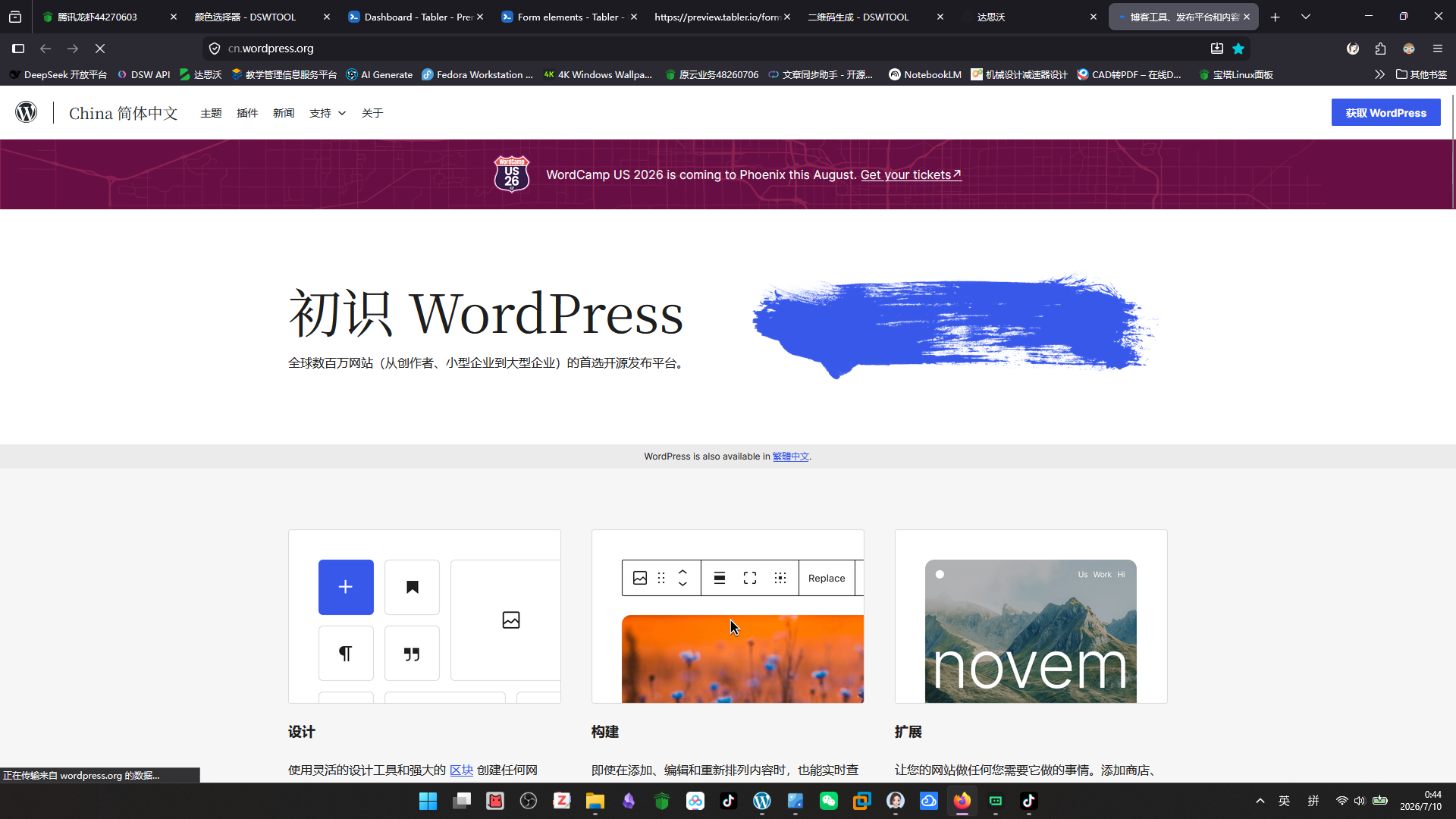Click the 获取 WordPress button
Viewport: 1456px width, 819px height.
(x=1385, y=113)
